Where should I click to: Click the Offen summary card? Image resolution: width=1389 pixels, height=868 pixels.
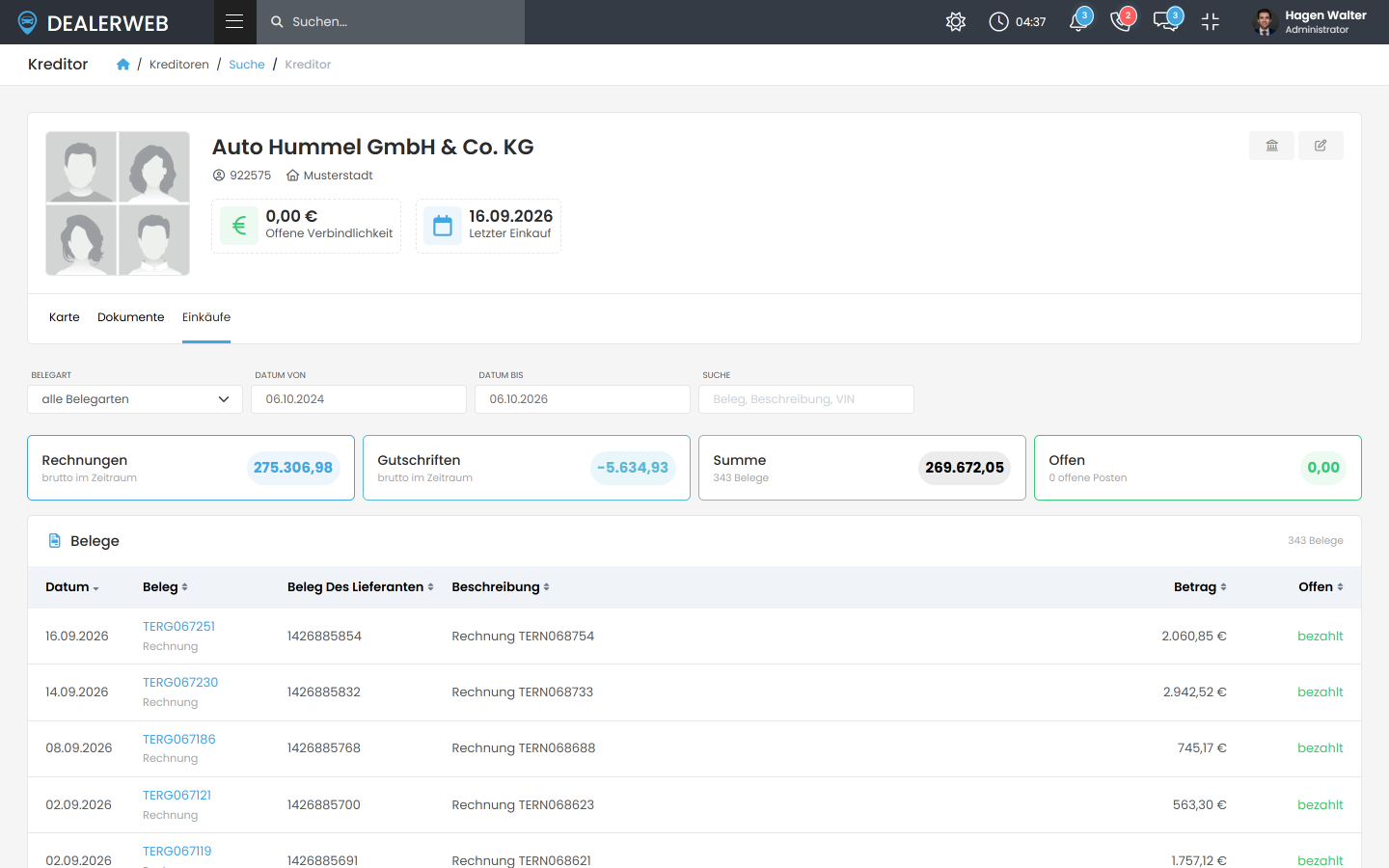tap(1198, 468)
